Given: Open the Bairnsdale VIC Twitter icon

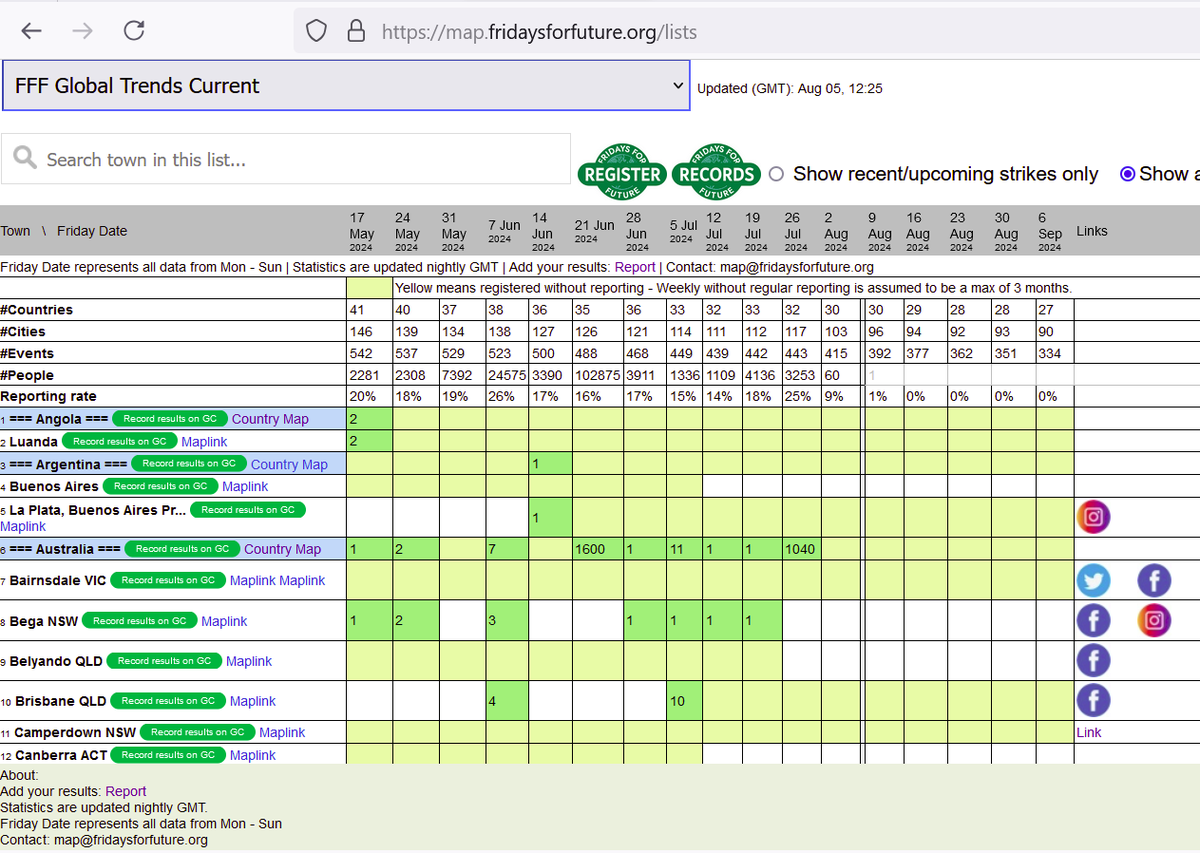Looking at the screenshot, I should pos(1094,580).
